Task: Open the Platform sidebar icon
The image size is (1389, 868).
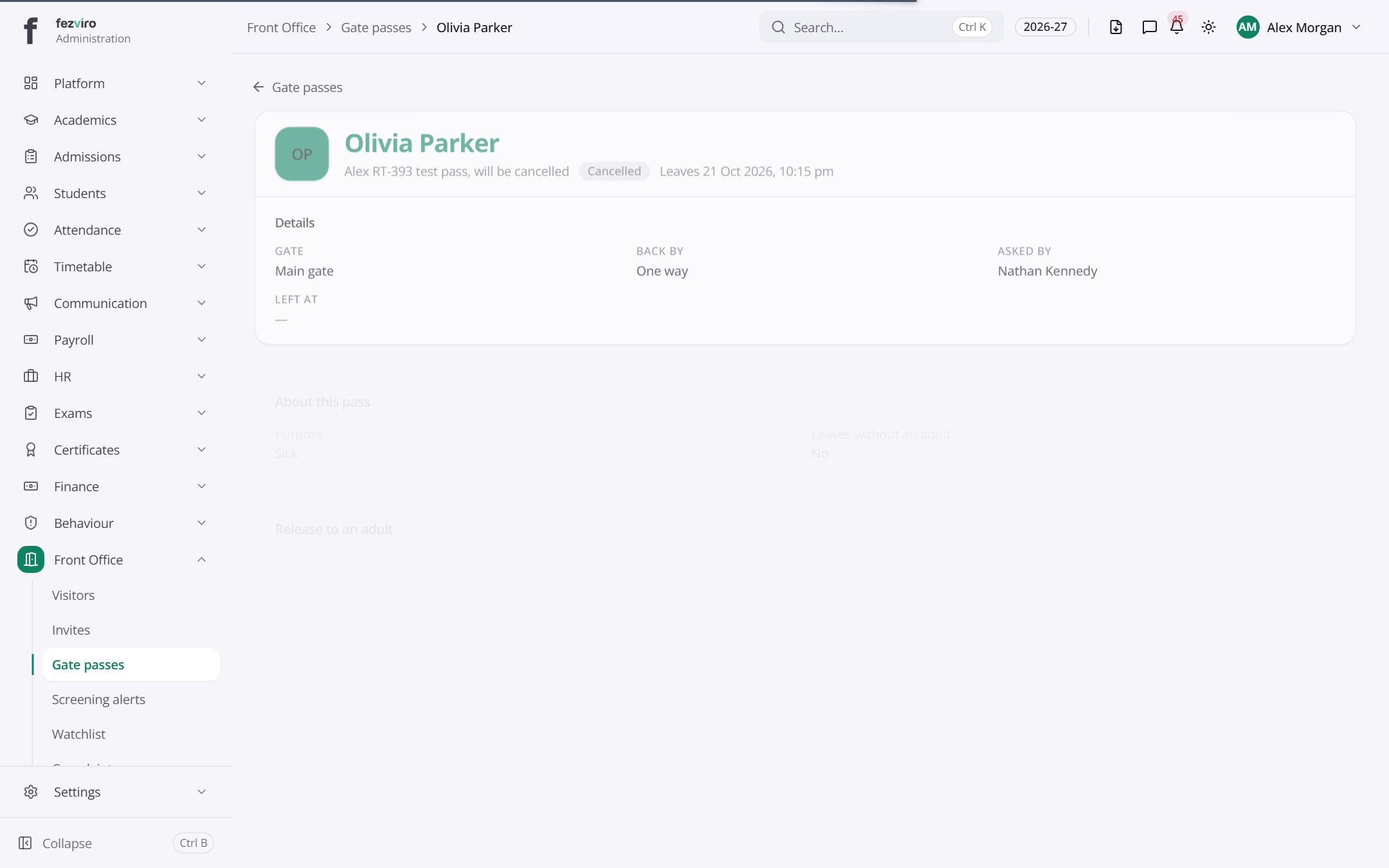Action: click(x=31, y=83)
